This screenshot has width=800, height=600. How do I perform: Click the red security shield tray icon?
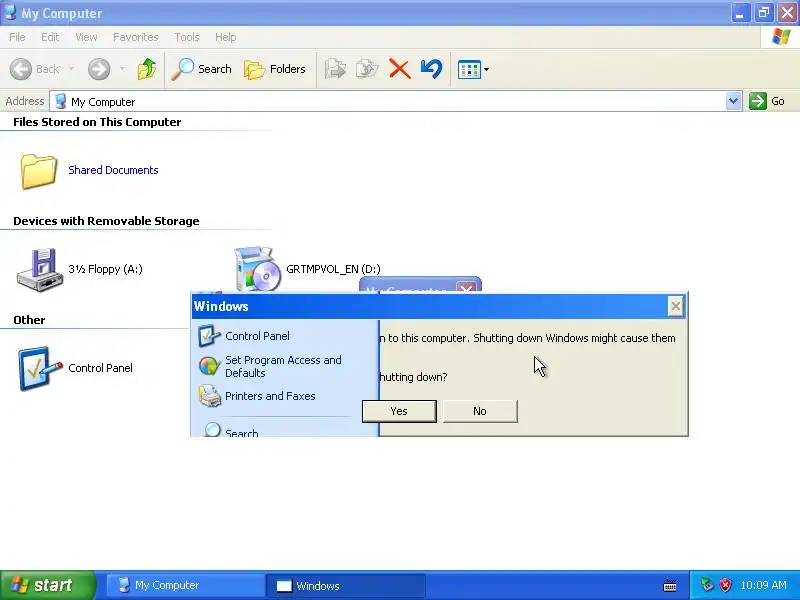click(x=726, y=585)
